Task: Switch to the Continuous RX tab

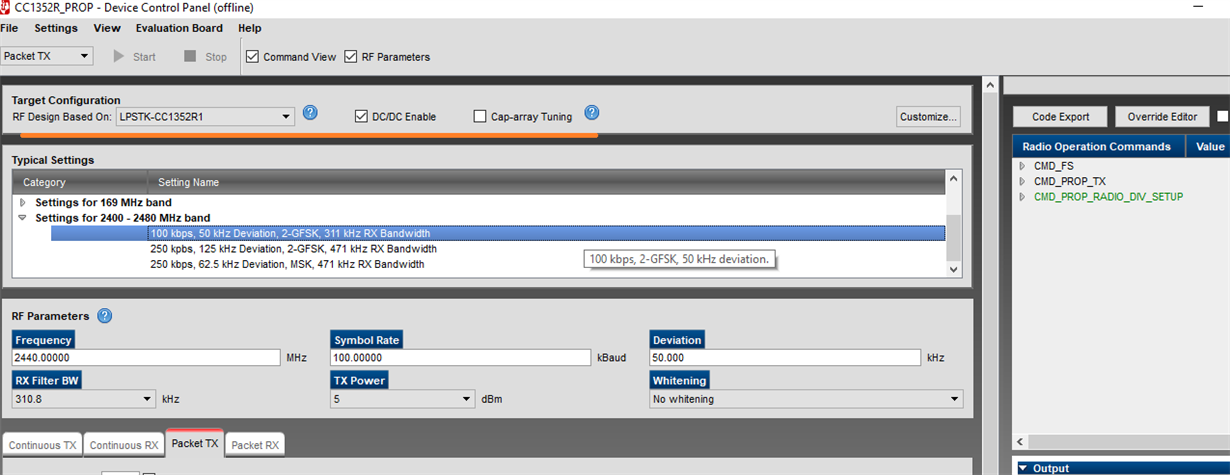Action: (124, 445)
